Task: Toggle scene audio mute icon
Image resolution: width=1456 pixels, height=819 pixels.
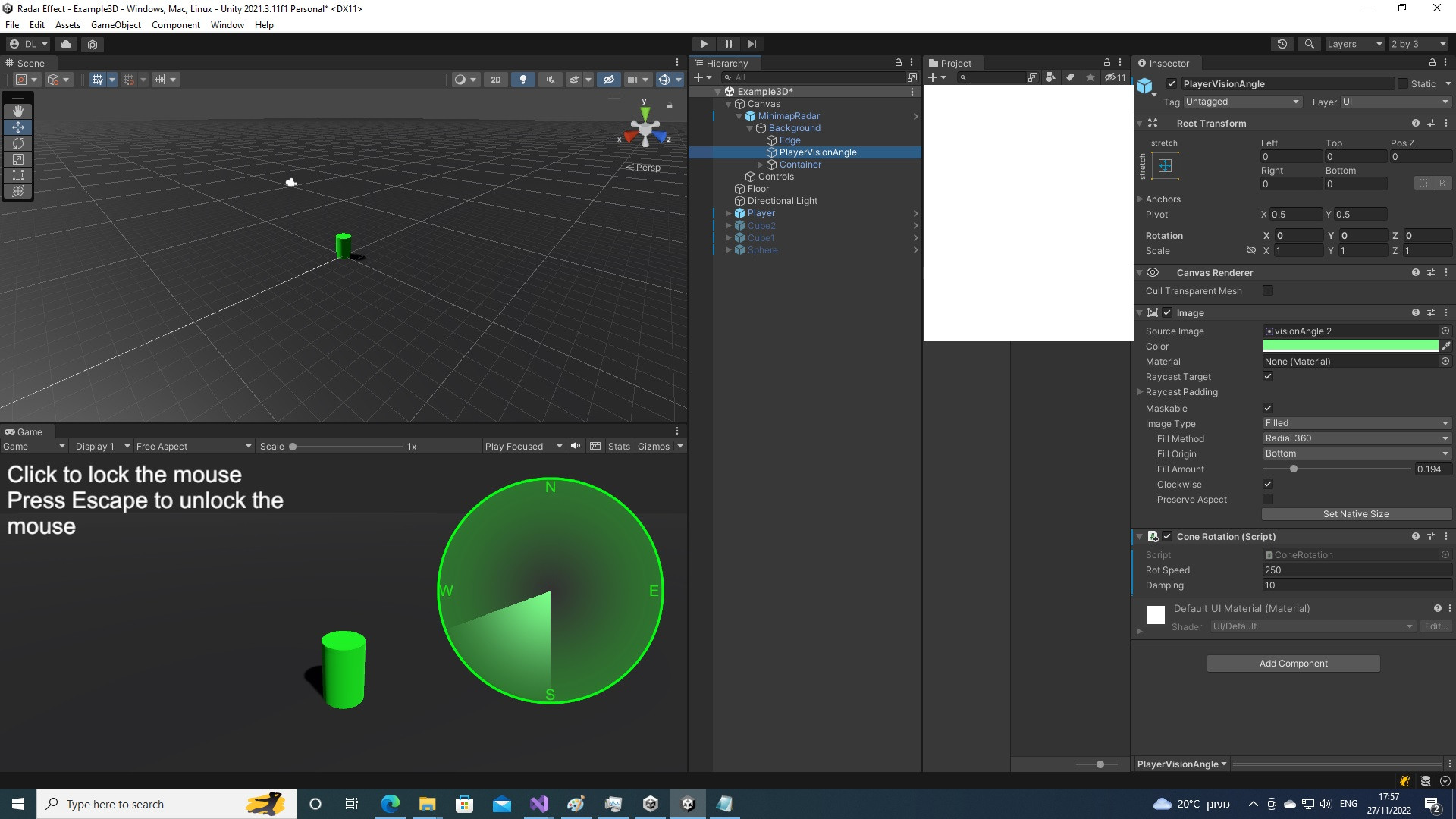Action: click(x=551, y=80)
